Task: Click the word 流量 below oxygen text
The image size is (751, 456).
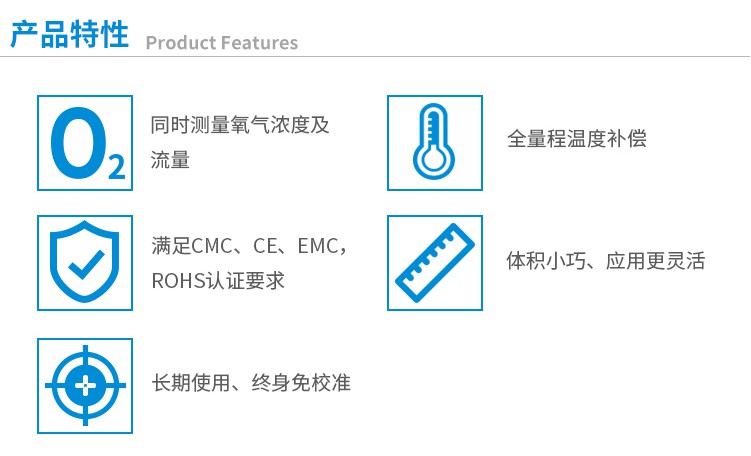Action: click(x=170, y=159)
